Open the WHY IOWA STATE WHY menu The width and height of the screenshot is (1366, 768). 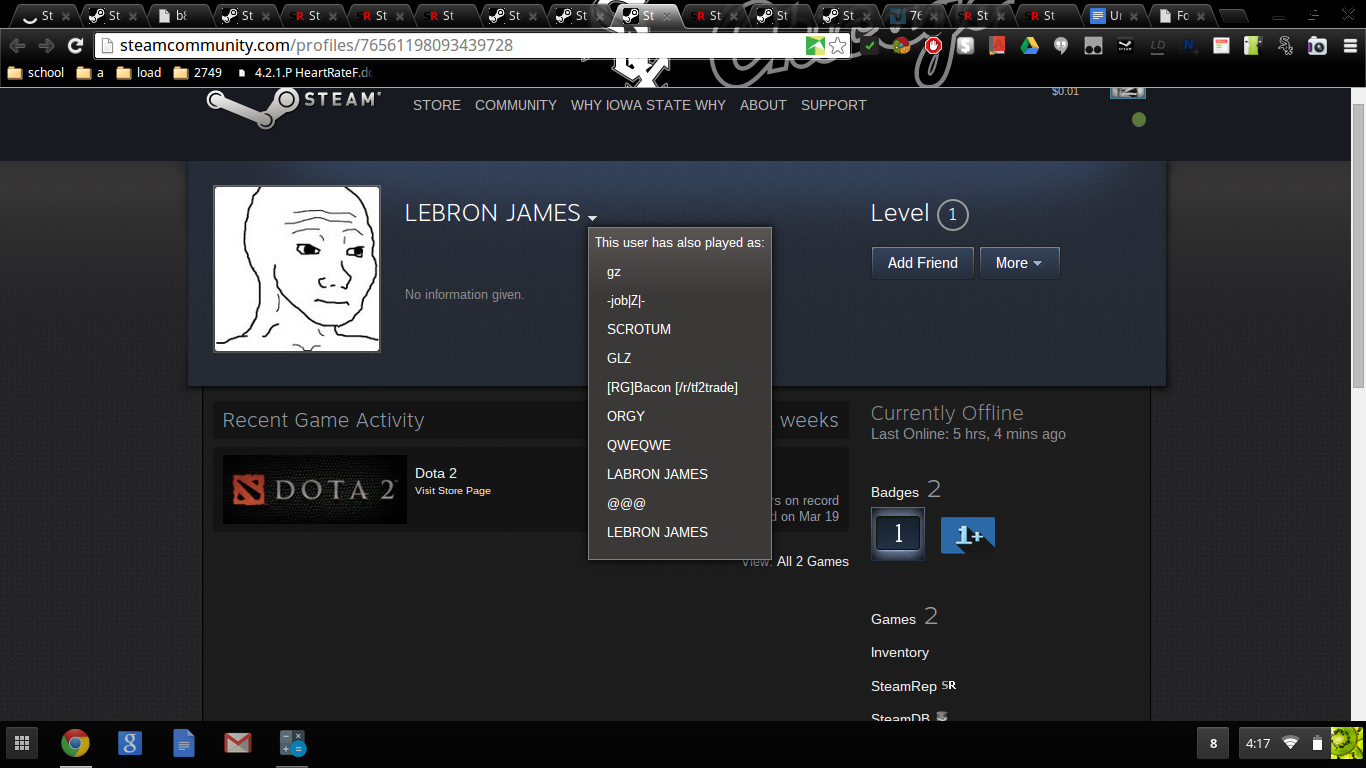coord(648,105)
